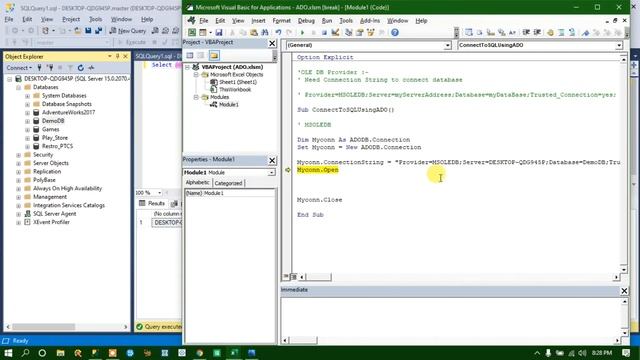Select Sheet1 (Sheet1) in Project tree
The width and height of the screenshot is (640, 360).
click(x=238, y=82)
